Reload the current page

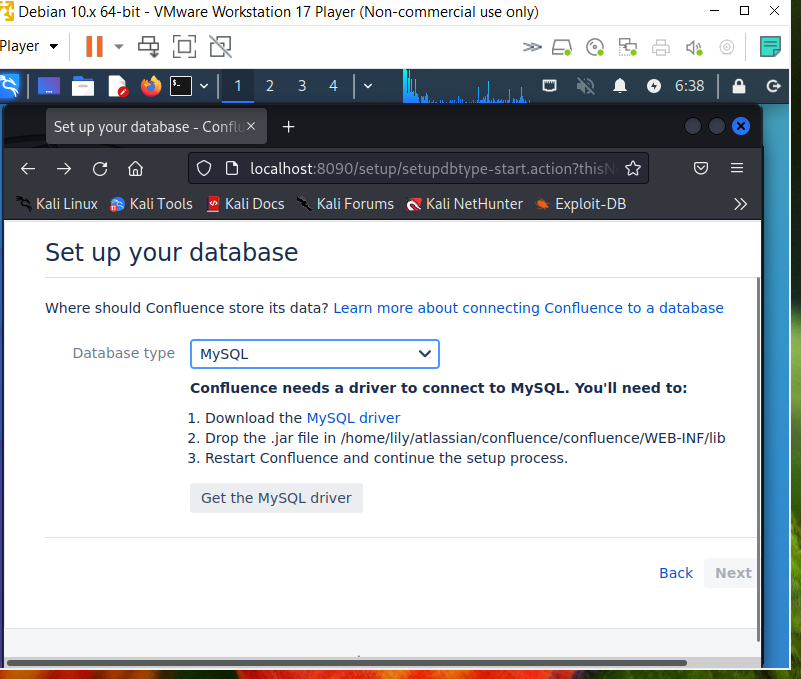(100, 168)
